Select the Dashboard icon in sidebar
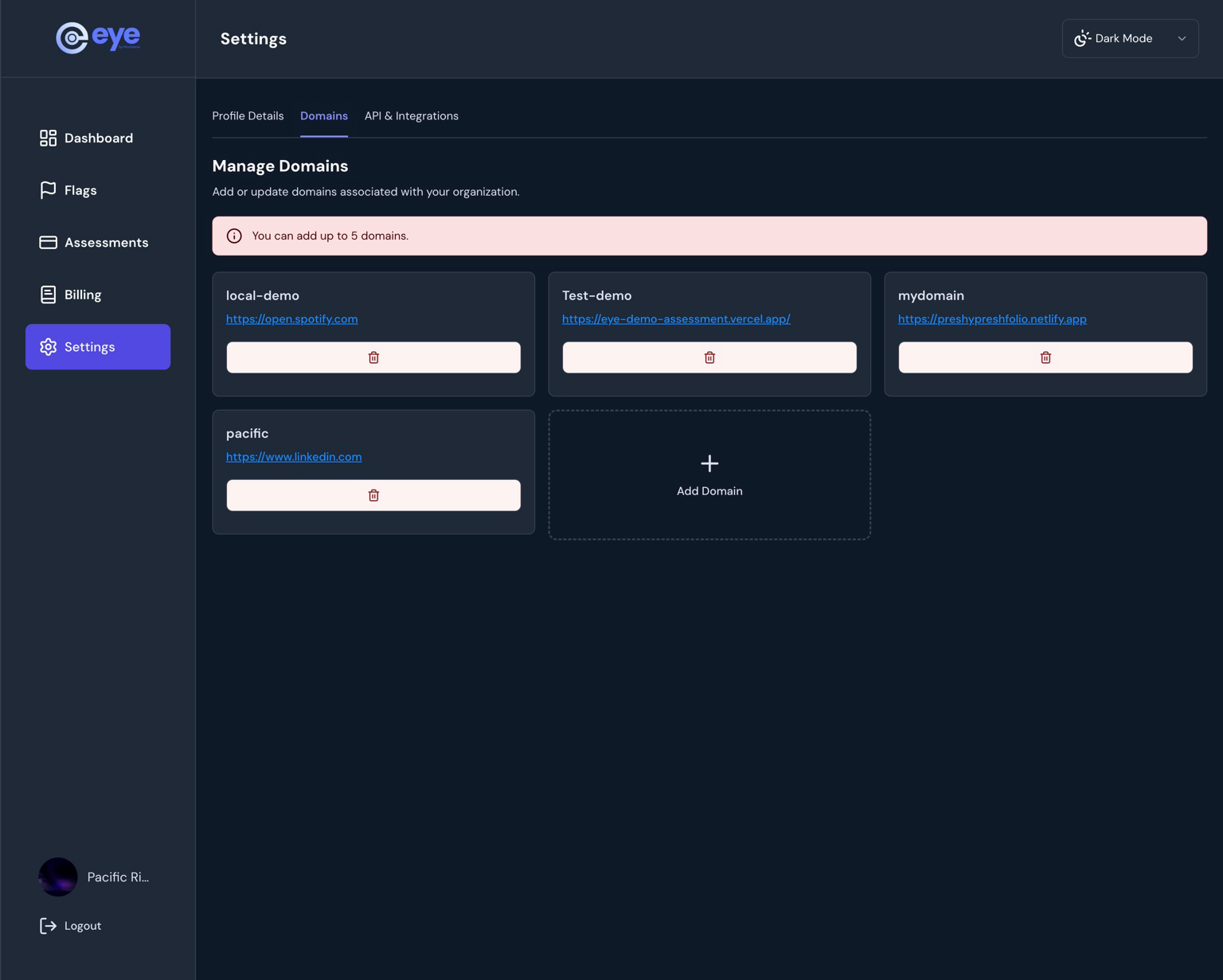Screen dimensions: 1223x980 point(48,138)
